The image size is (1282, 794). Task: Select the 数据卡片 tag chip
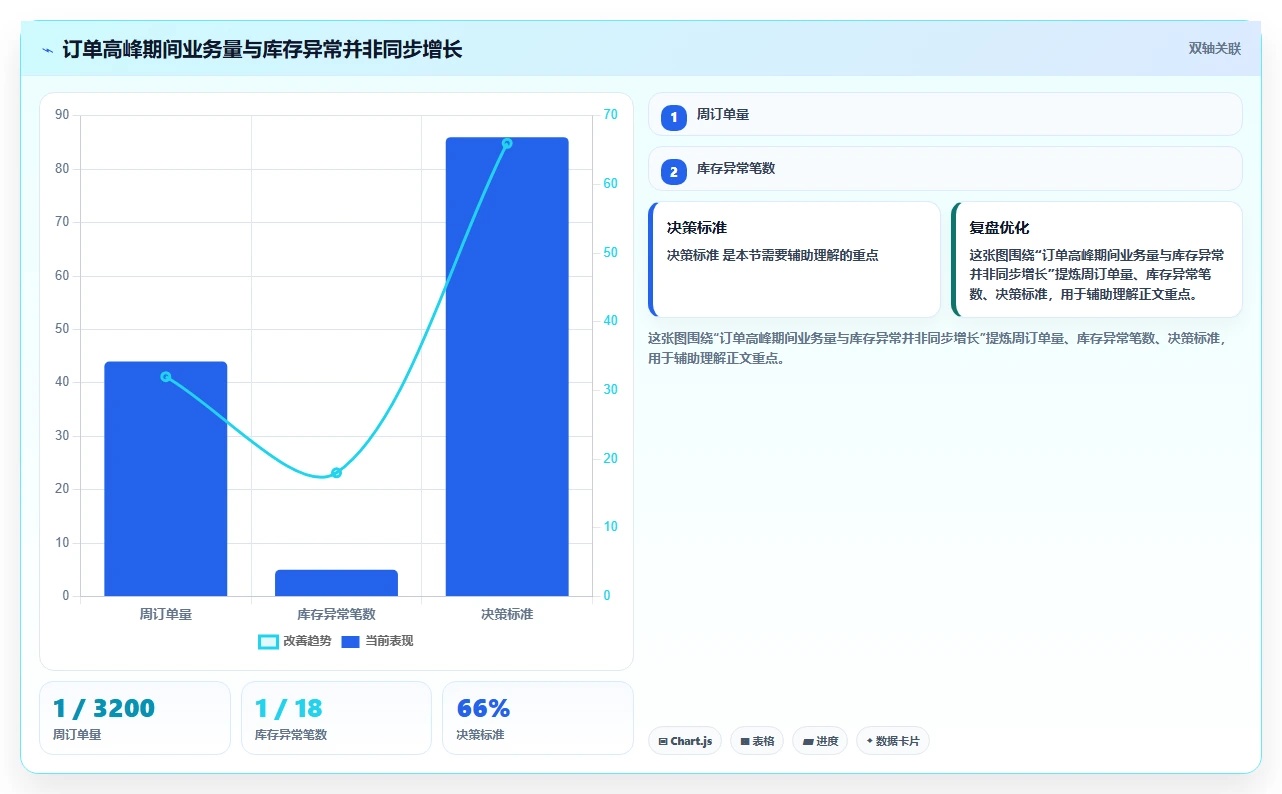(x=893, y=741)
